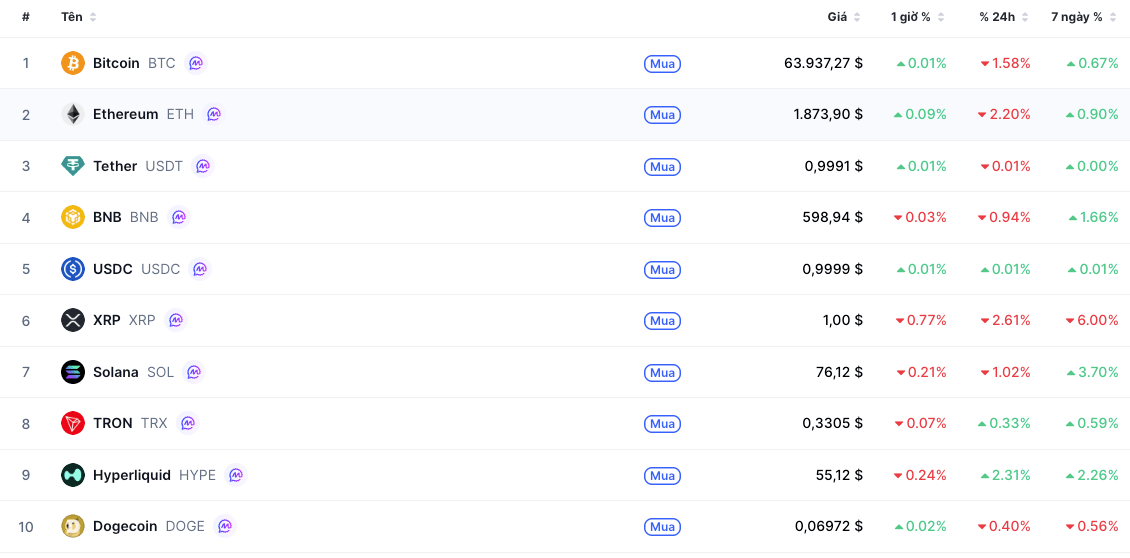This screenshot has width=1130, height=558.
Task: Open the community chat icon beside USDT
Action: click(x=203, y=167)
